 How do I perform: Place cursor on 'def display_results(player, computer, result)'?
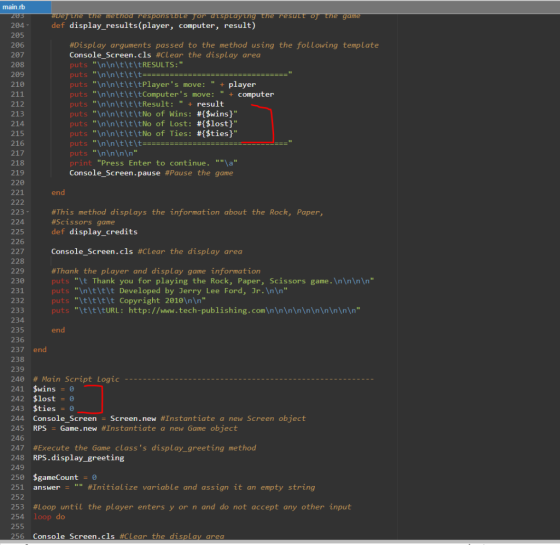pos(153,26)
